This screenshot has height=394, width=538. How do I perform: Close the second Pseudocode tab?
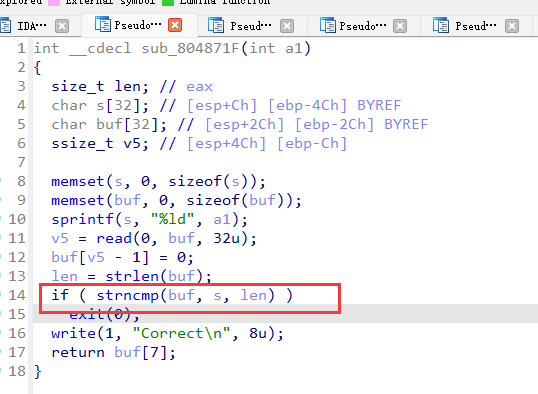pos(287,26)
